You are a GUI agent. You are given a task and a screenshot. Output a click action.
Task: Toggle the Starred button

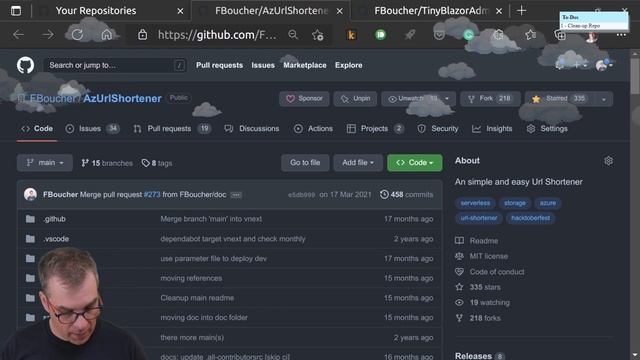point(559,99)
